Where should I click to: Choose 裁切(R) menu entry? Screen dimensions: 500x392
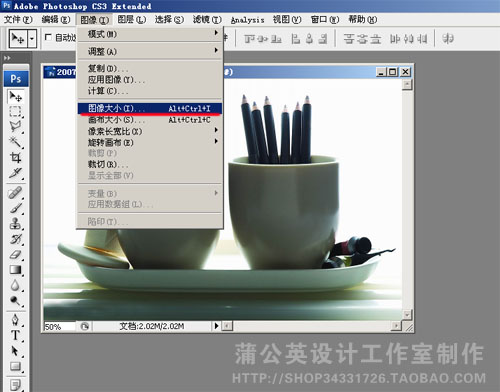150,164
